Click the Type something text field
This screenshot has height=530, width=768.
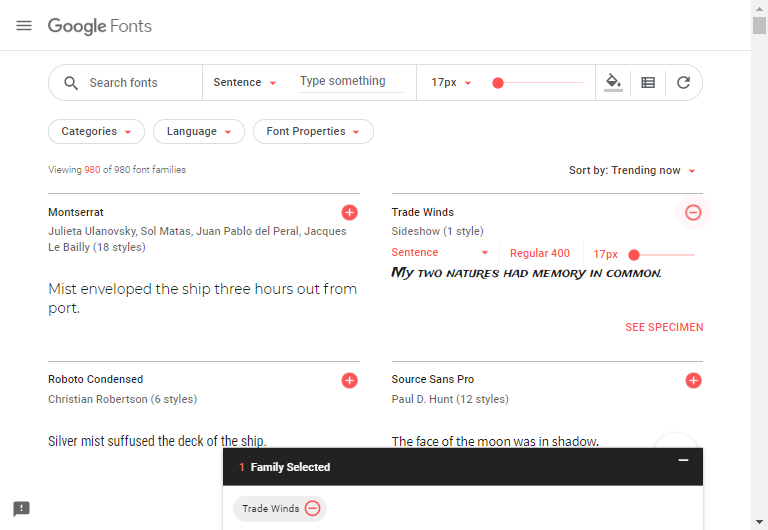coord(351,81)
